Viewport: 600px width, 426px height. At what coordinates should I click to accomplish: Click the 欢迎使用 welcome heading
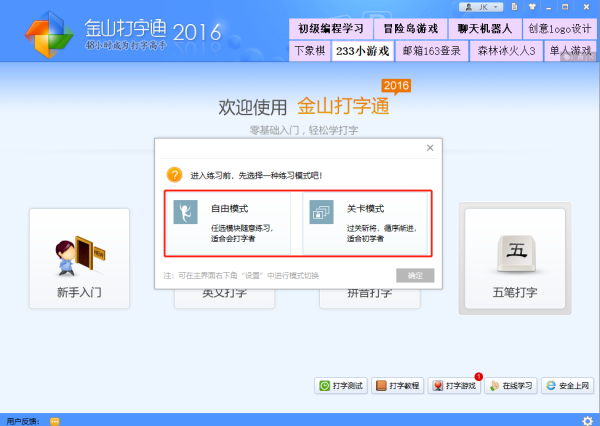253,107
